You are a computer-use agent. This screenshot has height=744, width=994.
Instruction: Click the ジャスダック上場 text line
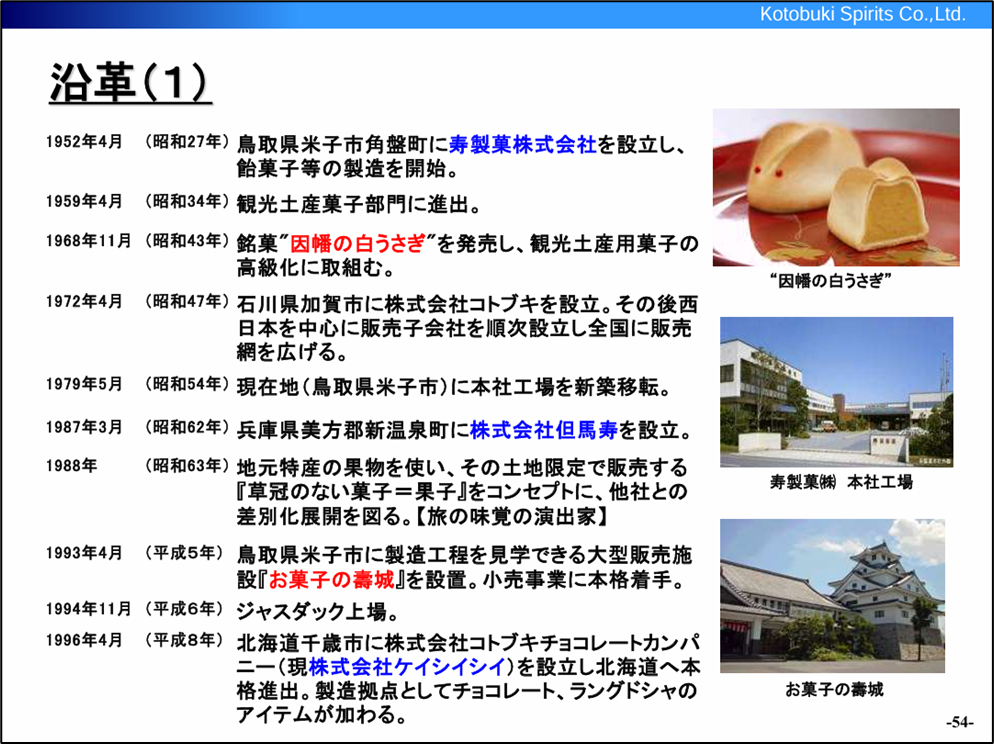point(316,610)
